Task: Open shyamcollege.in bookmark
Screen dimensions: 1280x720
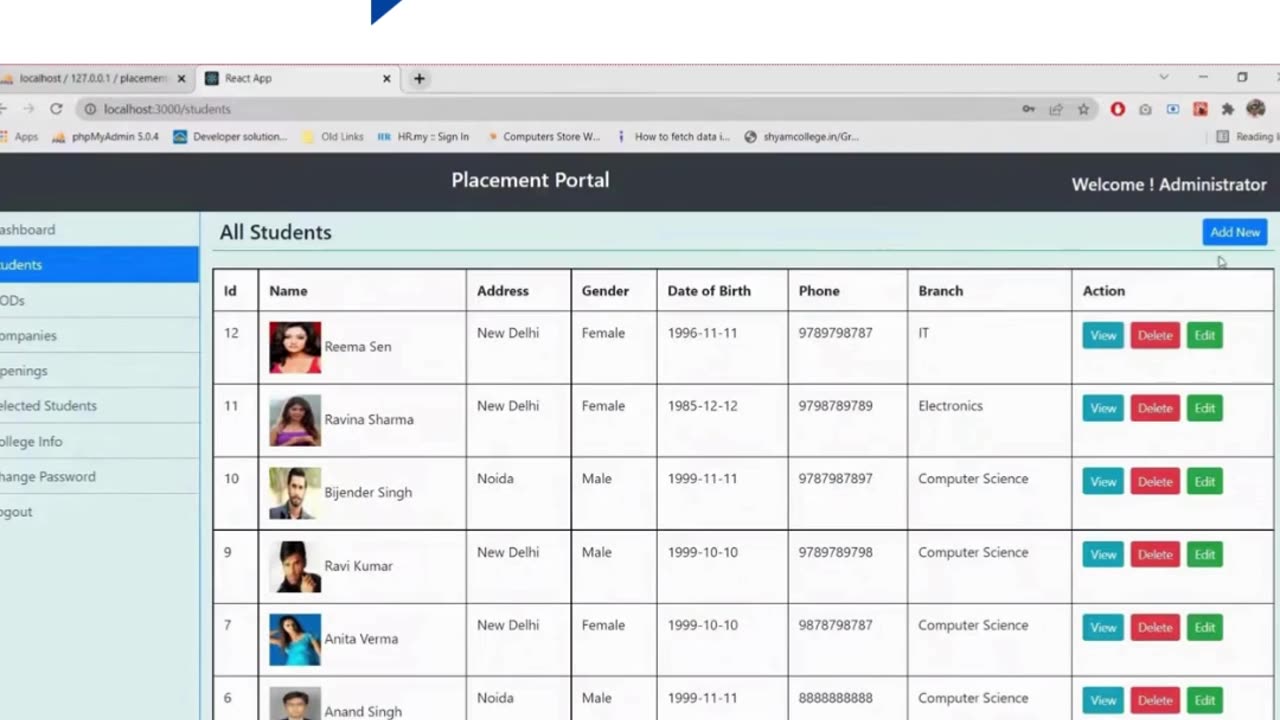Action: click(801, 137)
